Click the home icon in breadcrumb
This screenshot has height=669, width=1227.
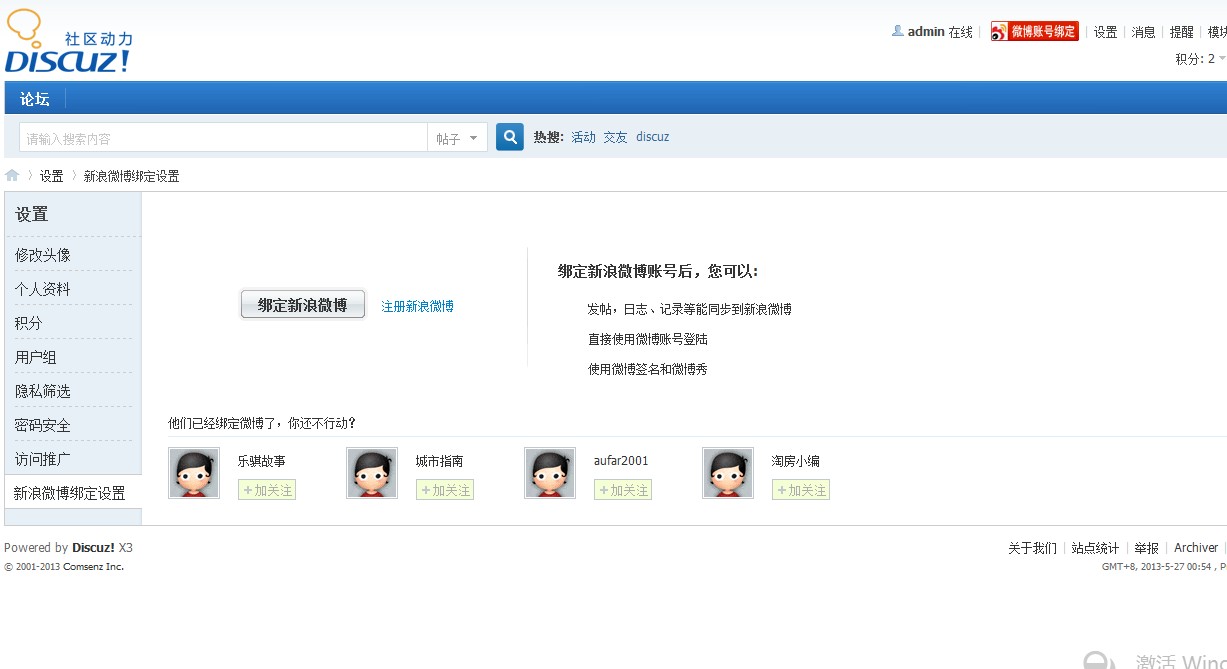[x=12, y=176]
